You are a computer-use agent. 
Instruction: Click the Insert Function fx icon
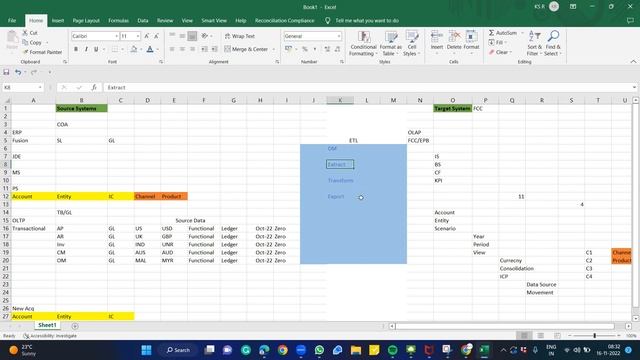94,87
